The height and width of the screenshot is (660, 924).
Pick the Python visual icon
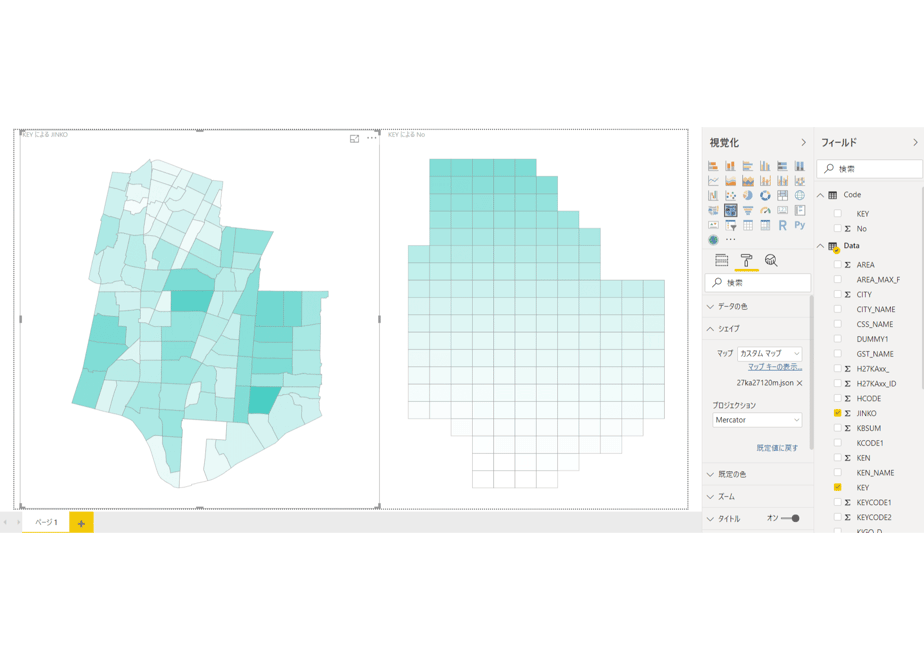800,225
